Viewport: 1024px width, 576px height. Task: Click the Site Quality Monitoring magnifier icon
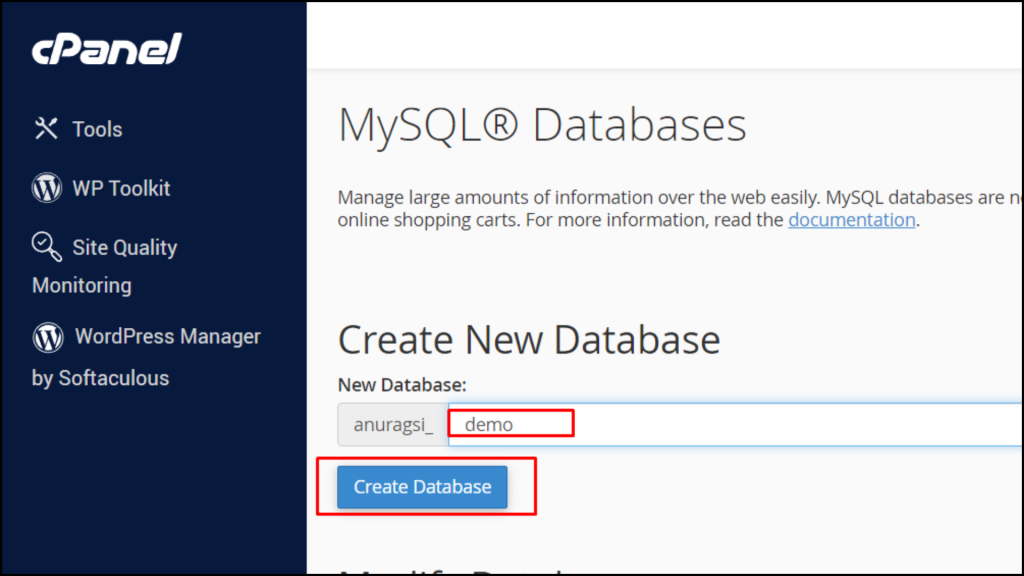pos(46,246)
